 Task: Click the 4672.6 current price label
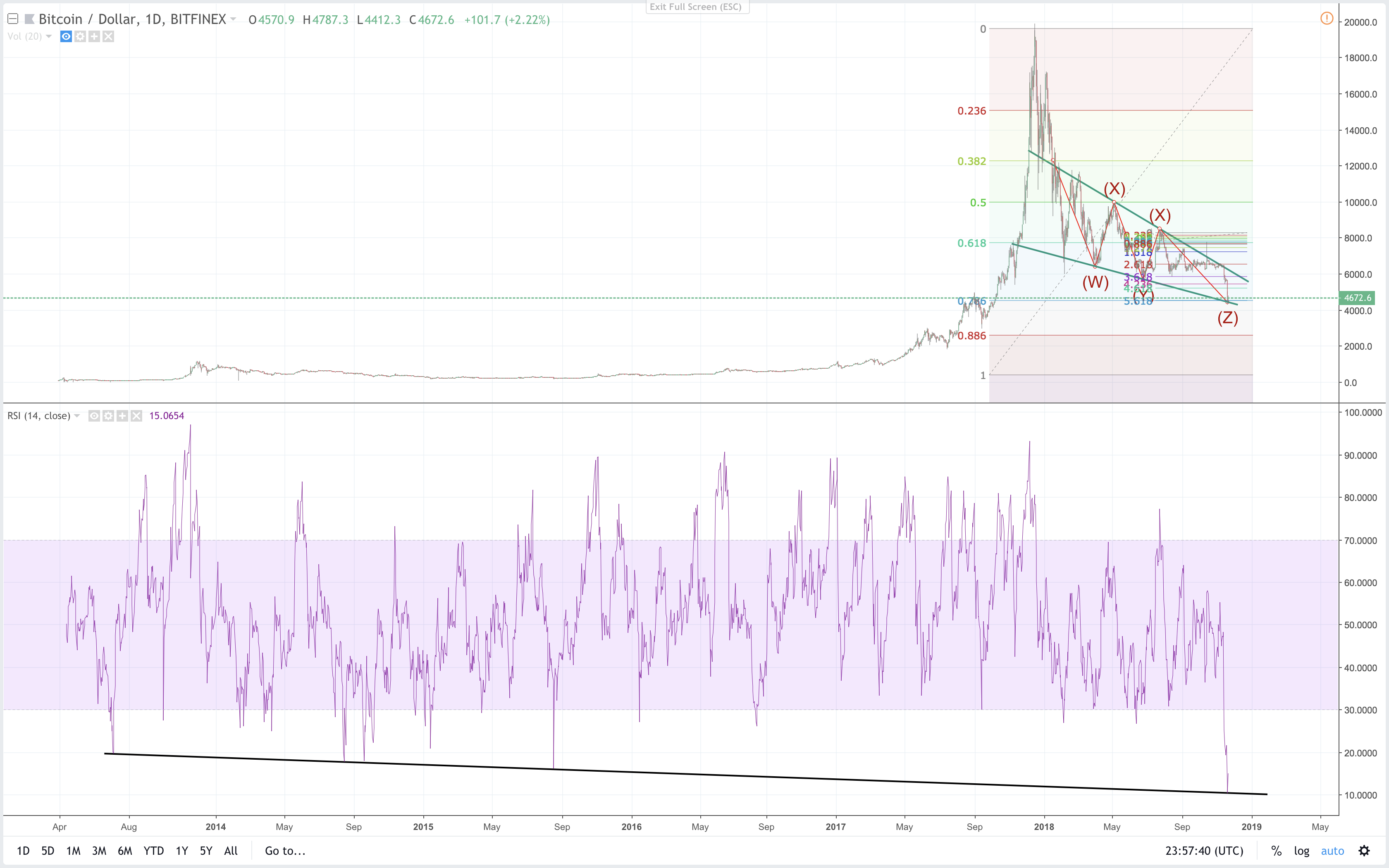coord(1357,297)
